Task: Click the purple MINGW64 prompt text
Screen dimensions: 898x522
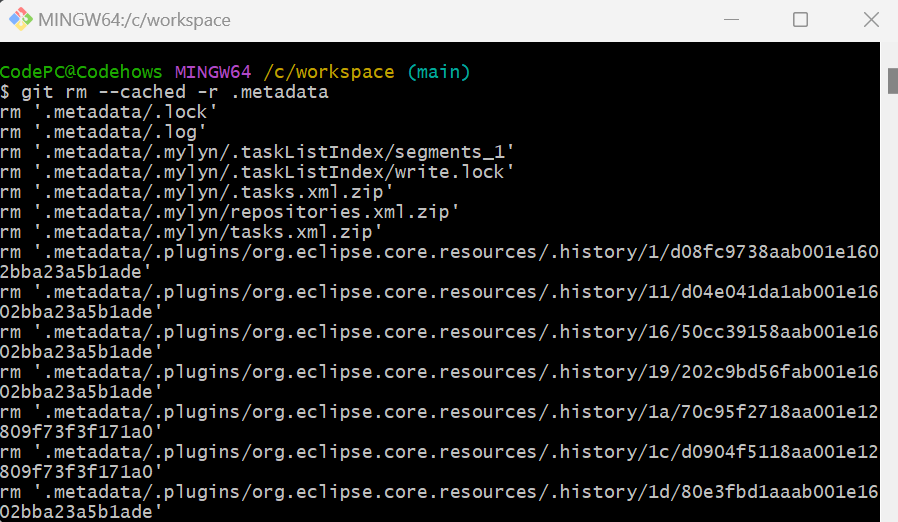Action: pos(213,72)
